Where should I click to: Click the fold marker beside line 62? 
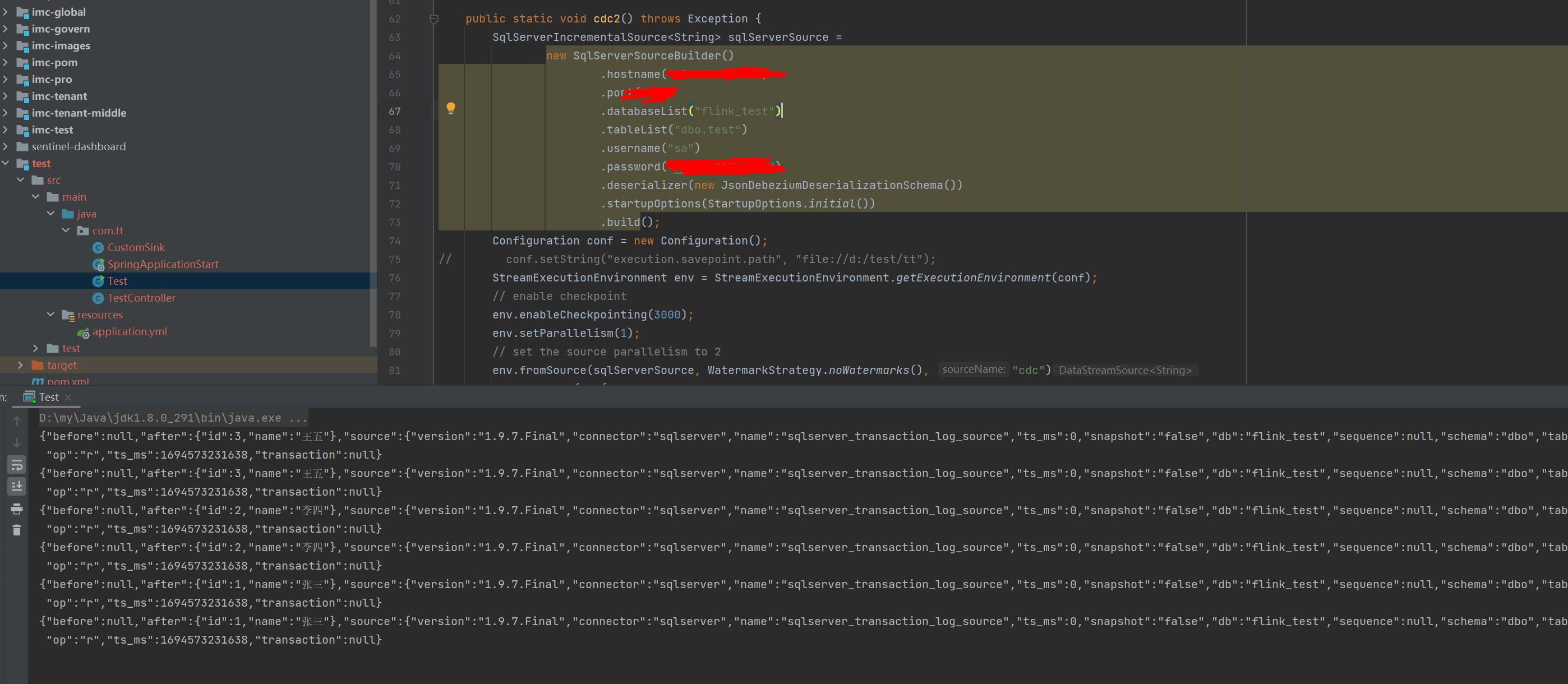coord(433,20)
